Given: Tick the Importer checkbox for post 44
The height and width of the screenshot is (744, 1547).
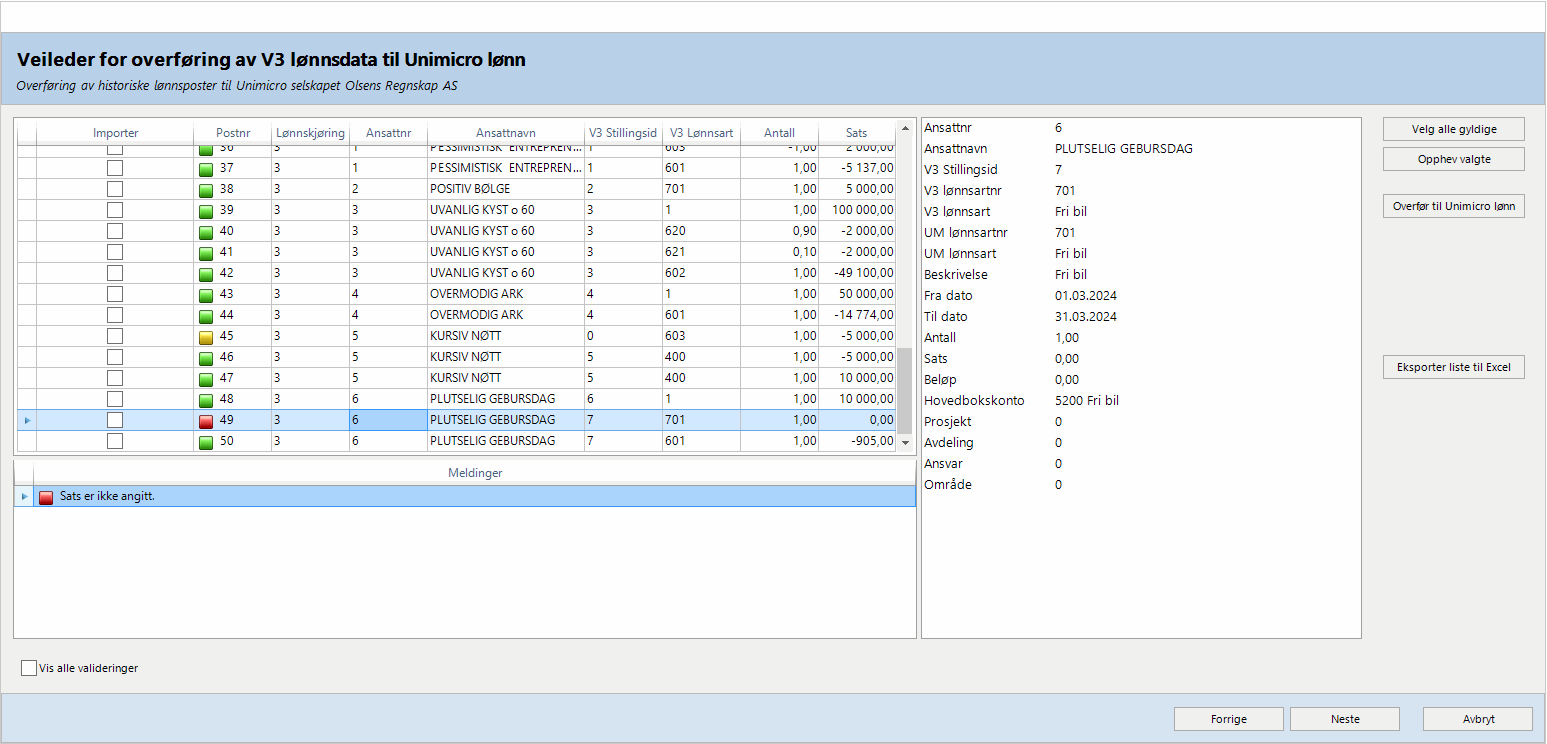Looking at the screenshot, I should [x=115, y=315].
